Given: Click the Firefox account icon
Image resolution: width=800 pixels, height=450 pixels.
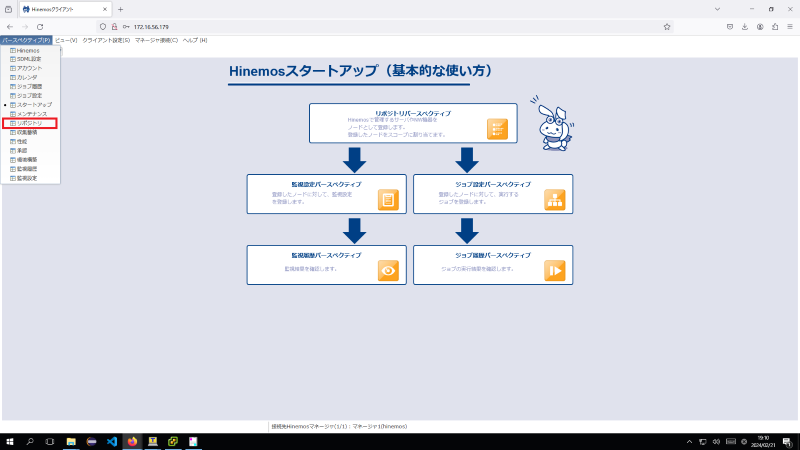Looking at the screenshot, I should coord(760,27).
